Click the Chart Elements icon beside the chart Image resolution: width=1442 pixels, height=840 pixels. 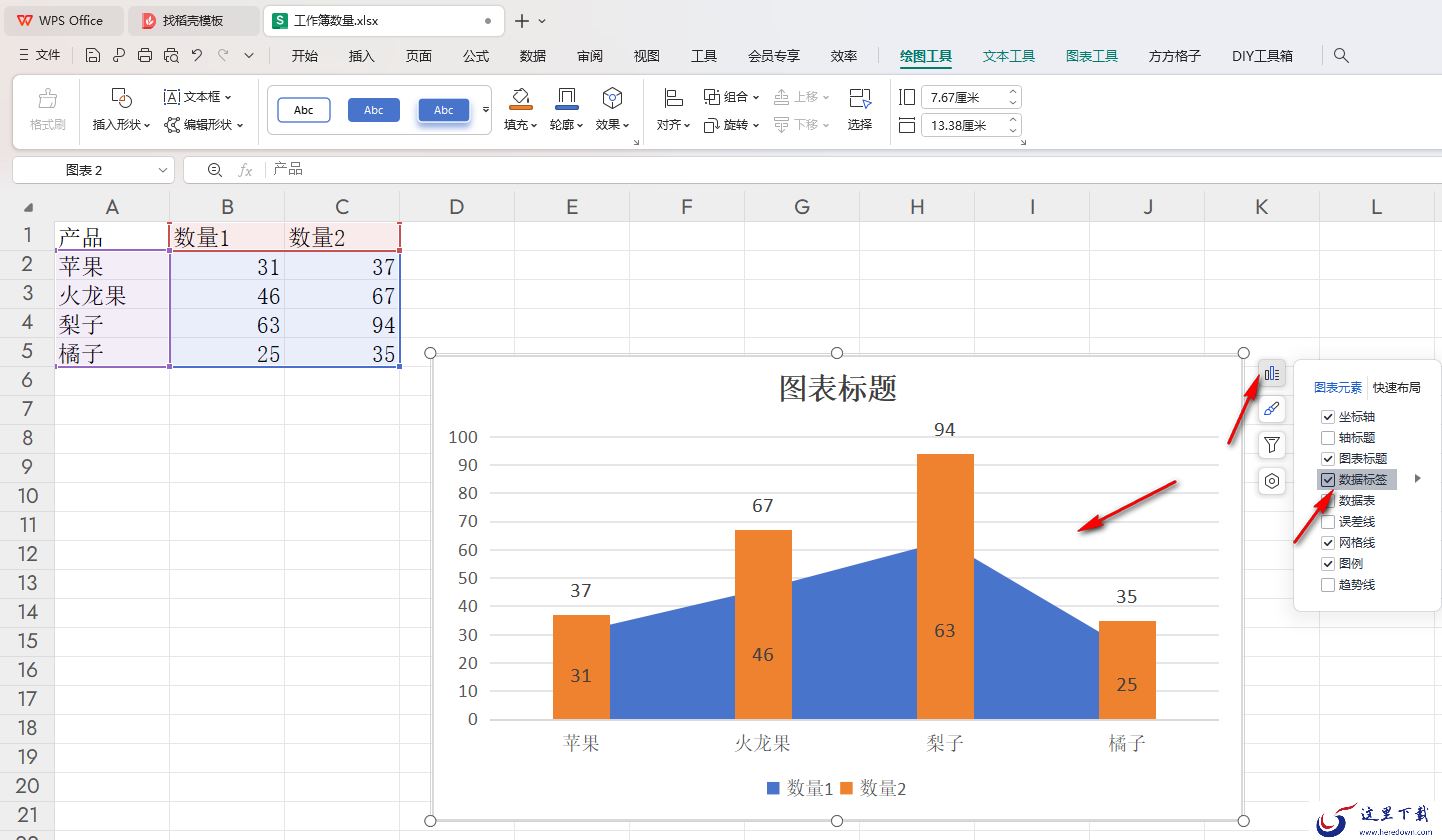click(x=1271, y=373)
